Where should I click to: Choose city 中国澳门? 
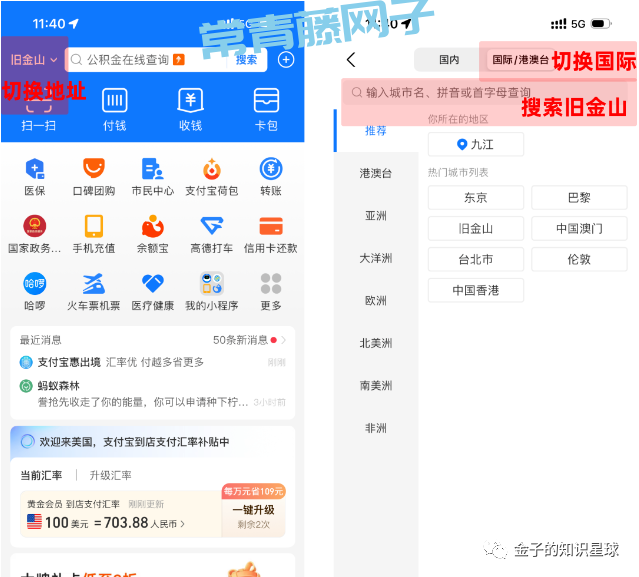pos(579,229)
